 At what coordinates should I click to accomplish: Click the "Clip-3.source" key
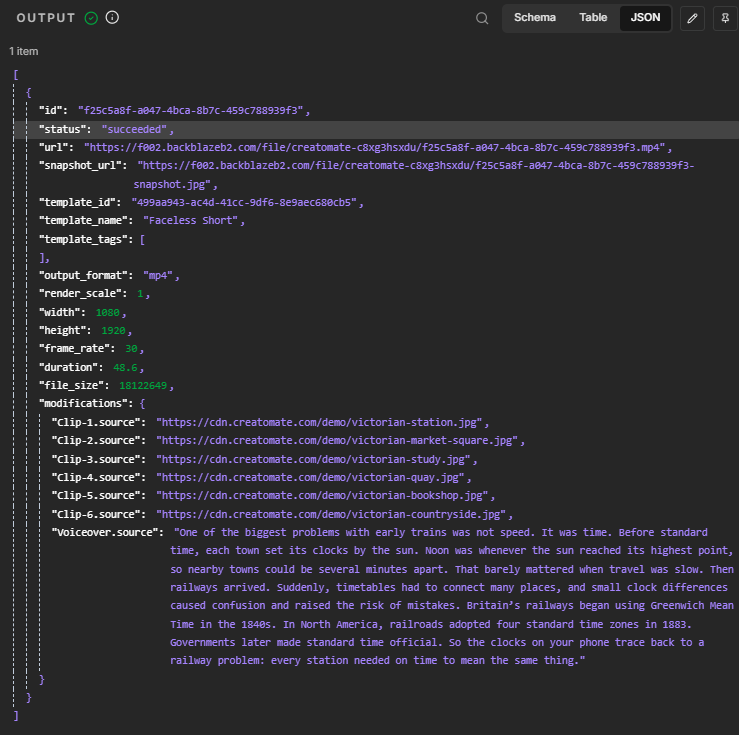pyautogui.click(x=96, y=459)
